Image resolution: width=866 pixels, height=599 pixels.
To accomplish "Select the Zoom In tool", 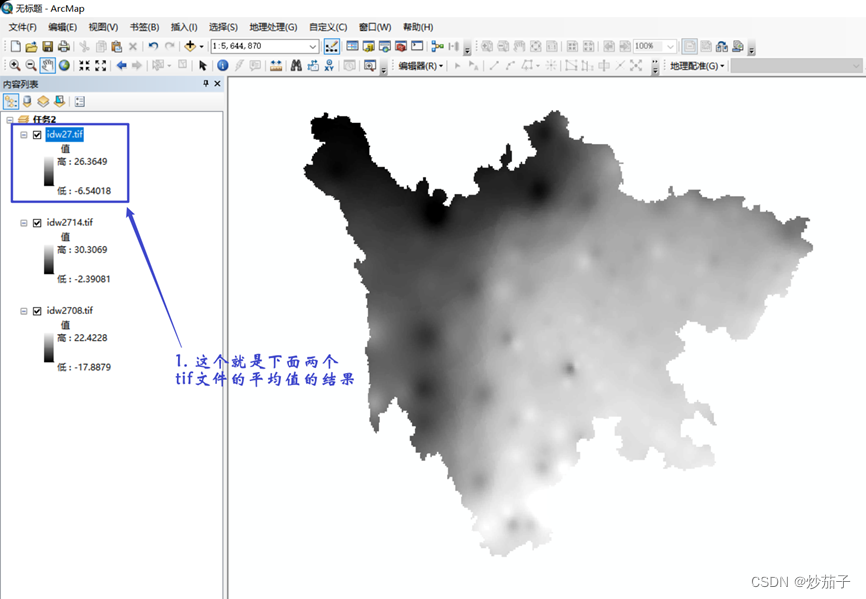I will click(15, 66).
